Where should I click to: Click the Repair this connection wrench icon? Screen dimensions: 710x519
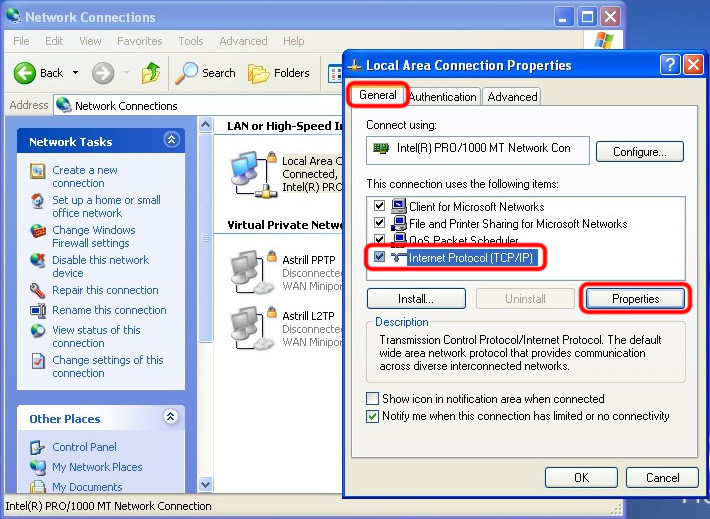(x=38, y=290)
